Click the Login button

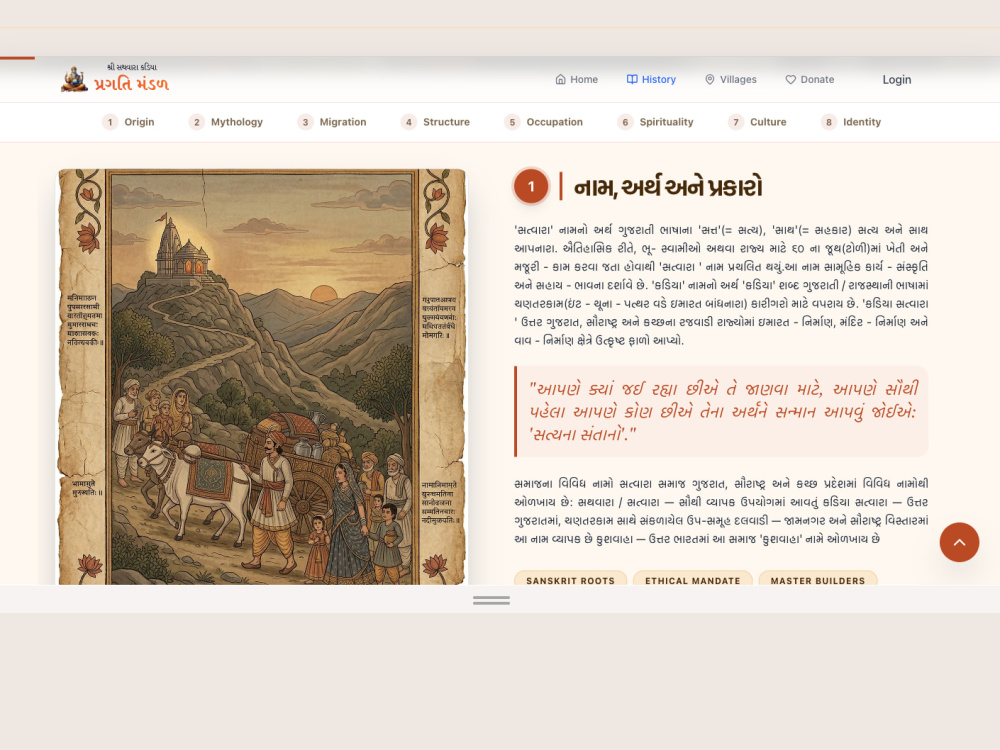[897, 80]
